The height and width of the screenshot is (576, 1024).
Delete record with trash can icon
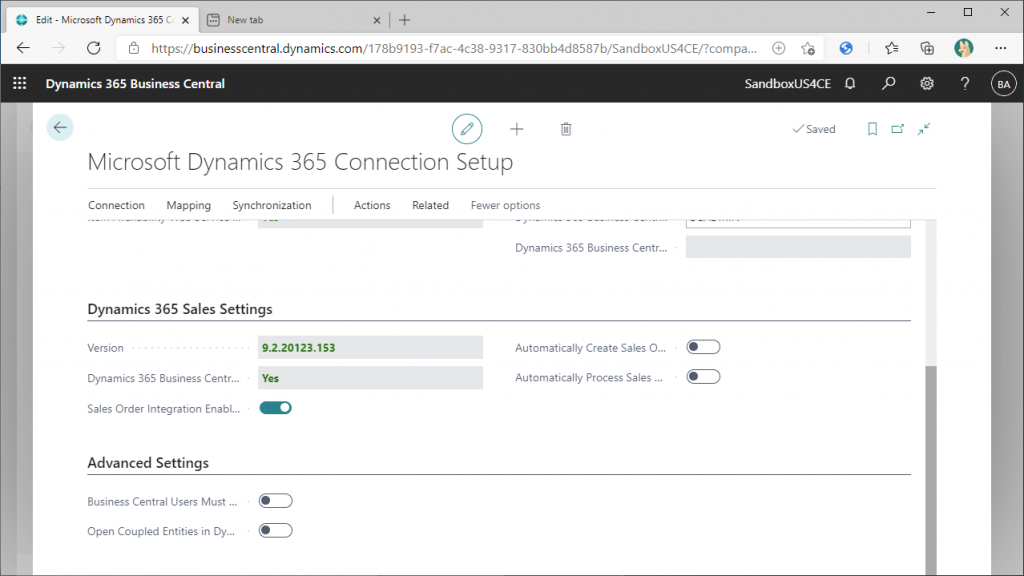(566, 129)
